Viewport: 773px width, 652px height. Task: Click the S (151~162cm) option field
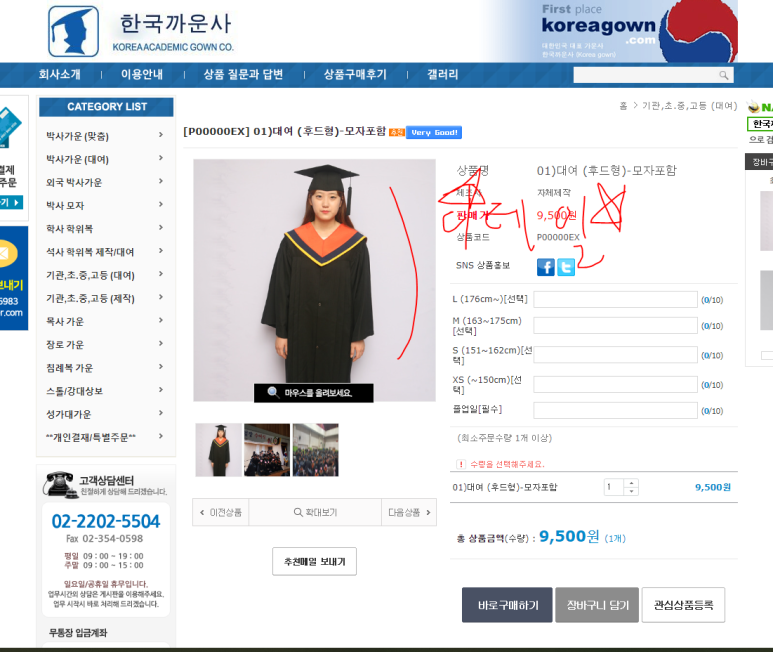(615, 355)
